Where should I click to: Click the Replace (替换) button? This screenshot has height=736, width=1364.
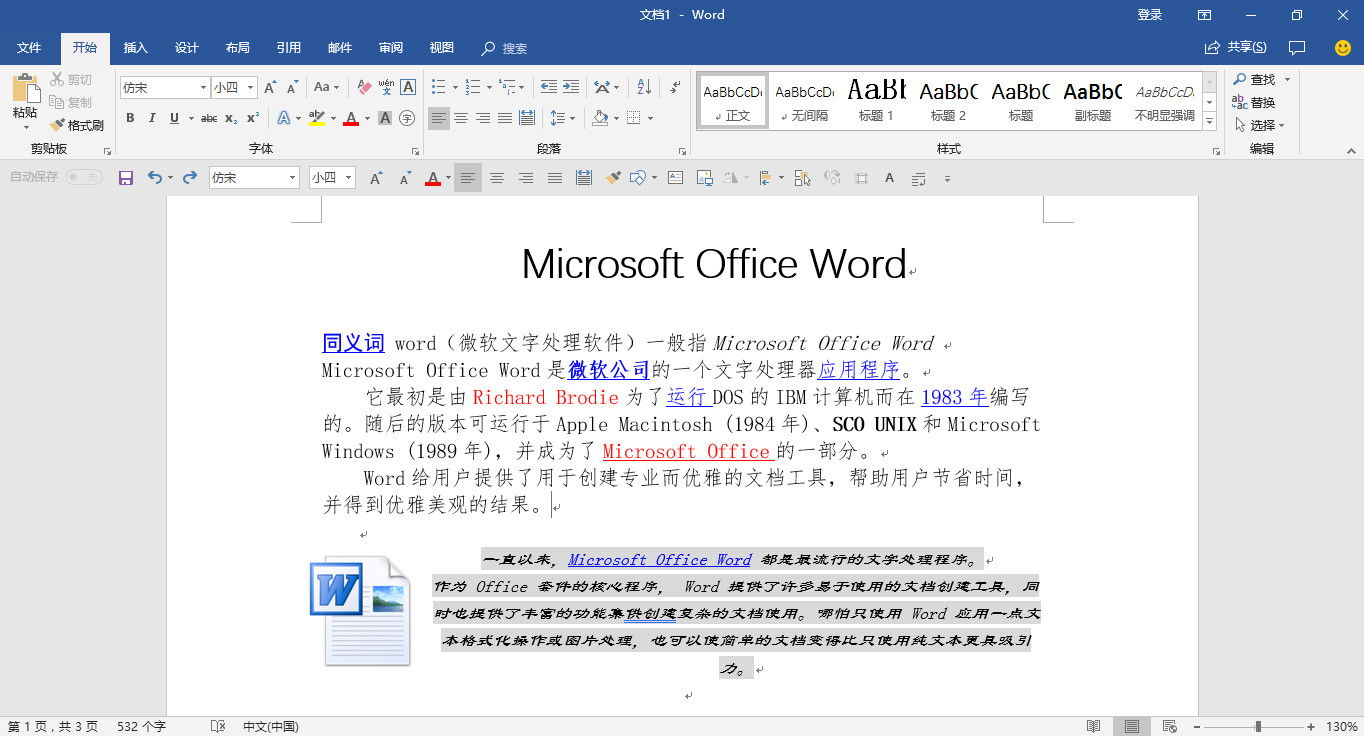coord(1254,102)
